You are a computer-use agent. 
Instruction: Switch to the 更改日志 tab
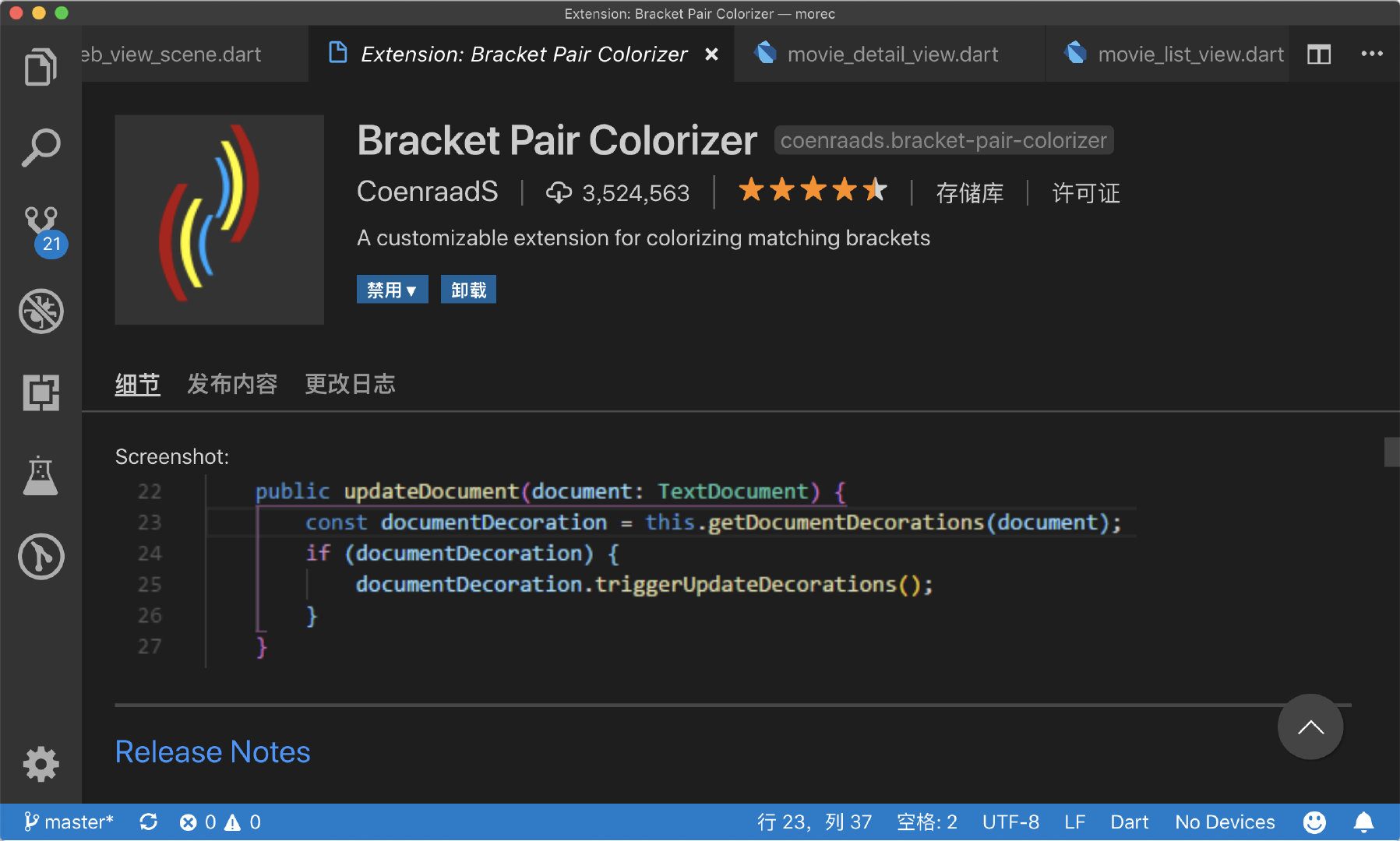pos(350,383)
